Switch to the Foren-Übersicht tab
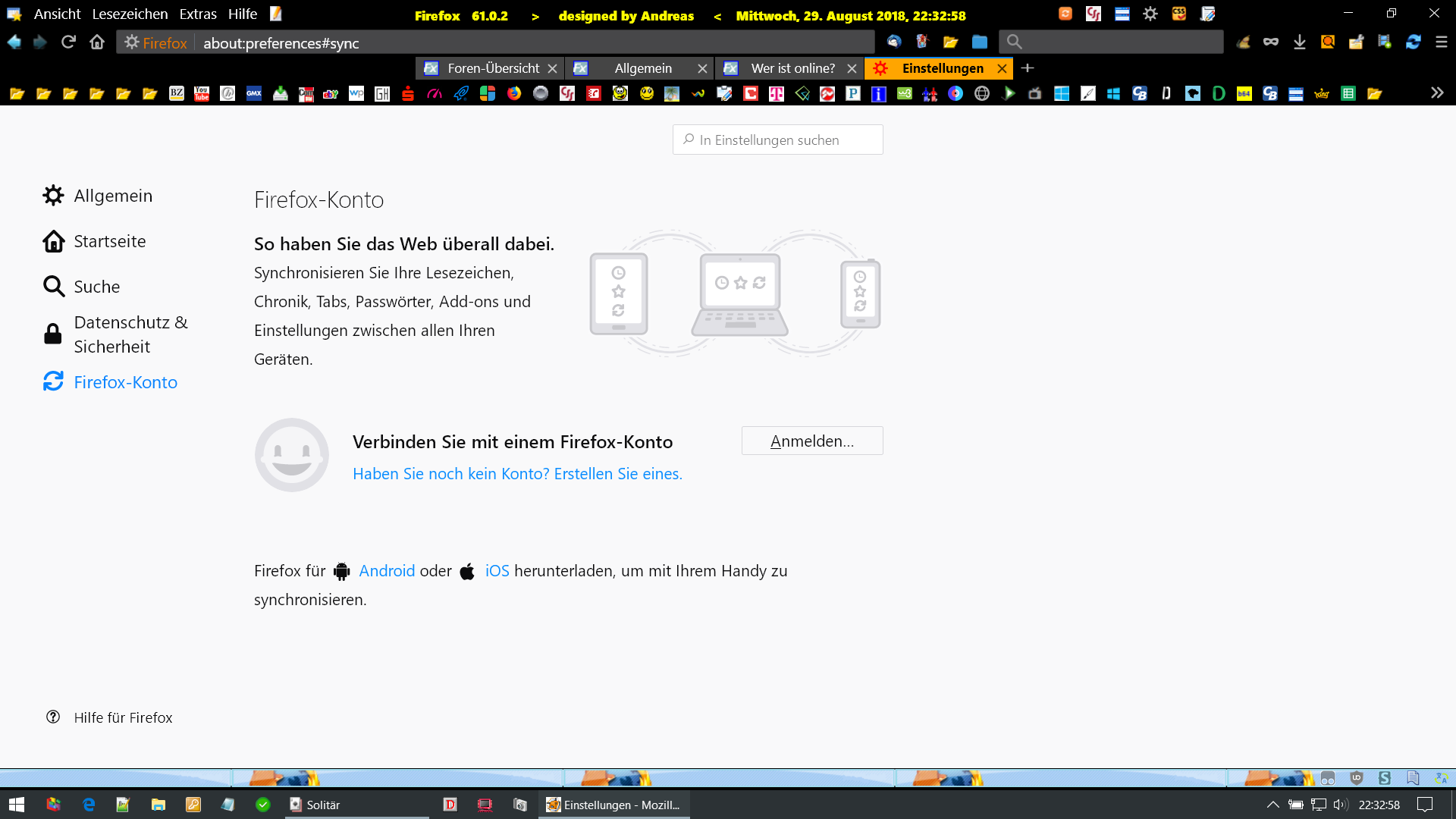The height and width of the screenshot is (819, 1456). [493, 68]
